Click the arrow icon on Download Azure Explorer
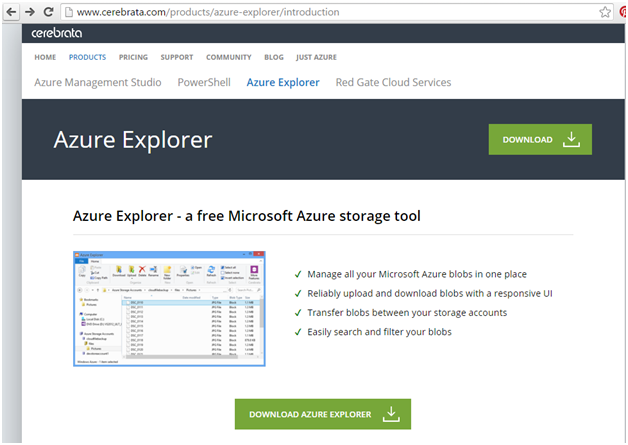Viewport: 628px width, 445px height. click(x=391, y=414)
